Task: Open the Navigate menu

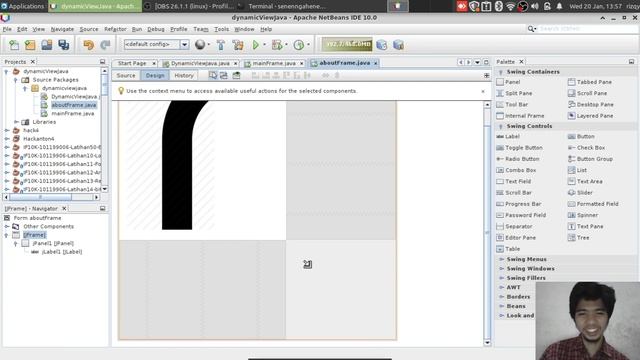Action: tap(62, 29)
